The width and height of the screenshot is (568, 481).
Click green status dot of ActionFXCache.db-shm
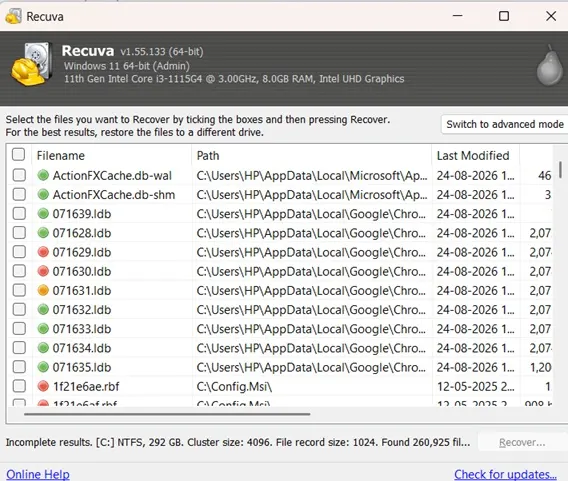pyautogui.click(x=43, y=195)
